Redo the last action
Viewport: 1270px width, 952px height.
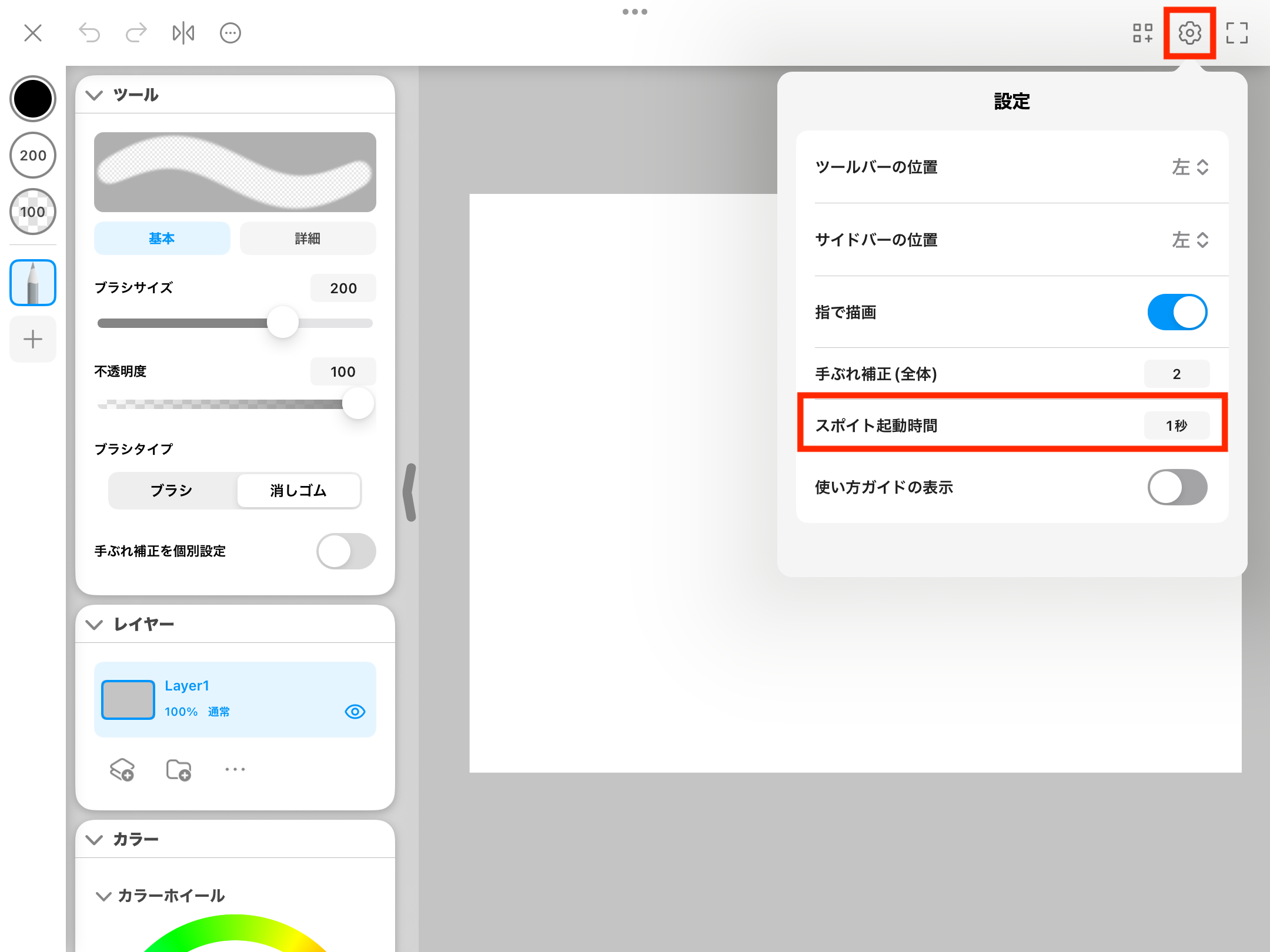136,33
